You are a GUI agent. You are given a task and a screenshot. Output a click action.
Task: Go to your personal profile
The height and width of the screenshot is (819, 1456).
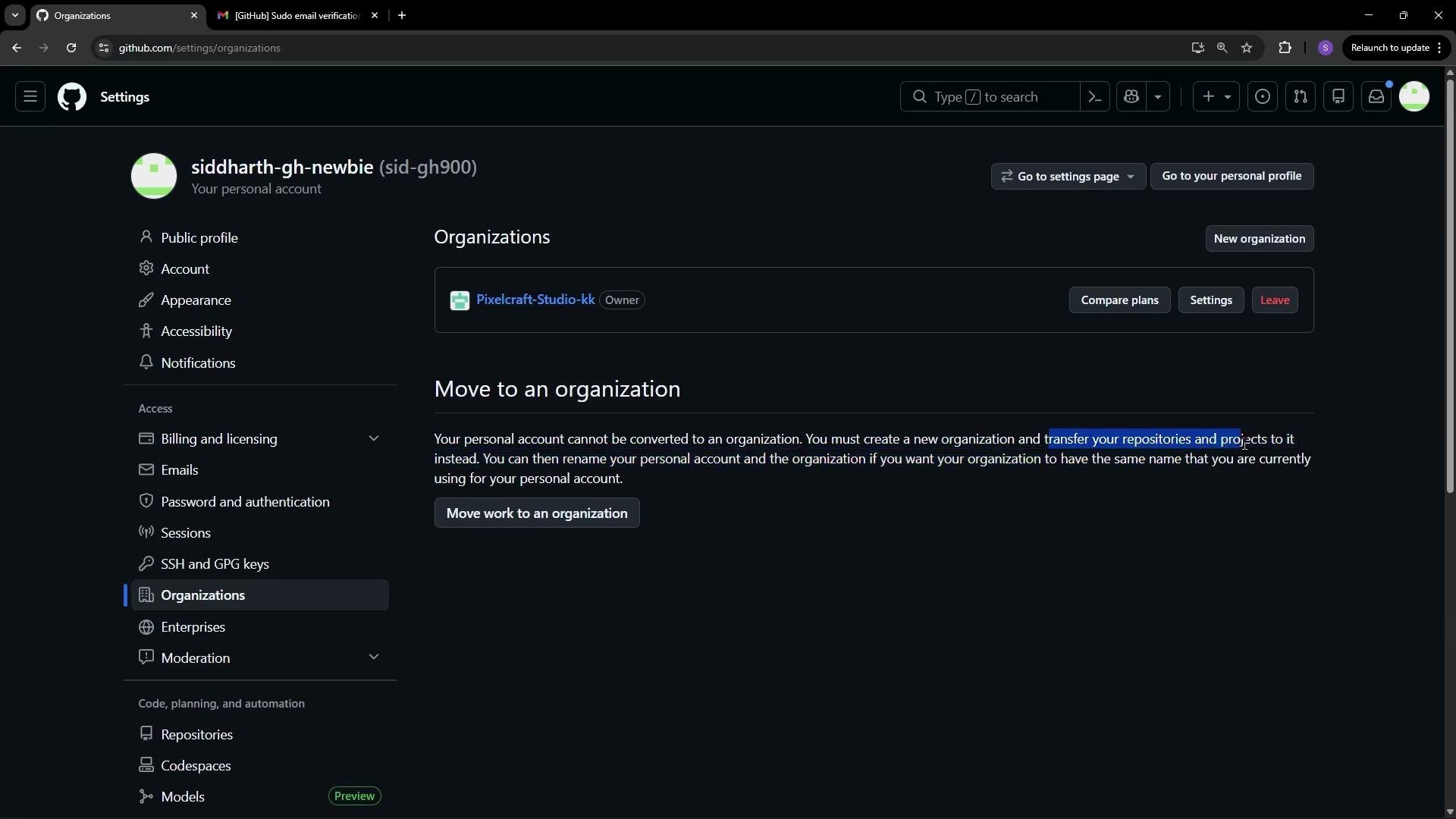(x=1232, y=176)
